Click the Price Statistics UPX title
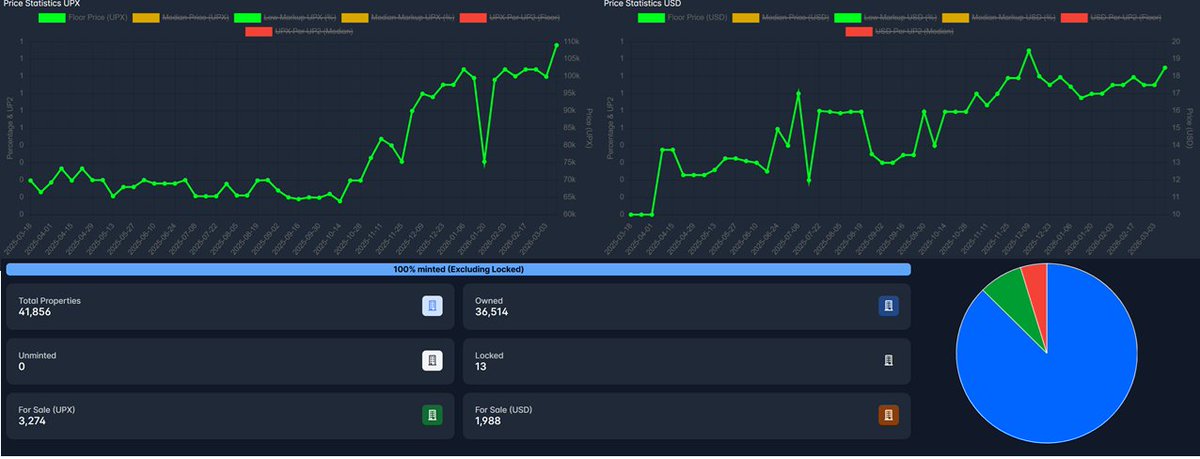 pyautogui.click(x=41, y=5)
